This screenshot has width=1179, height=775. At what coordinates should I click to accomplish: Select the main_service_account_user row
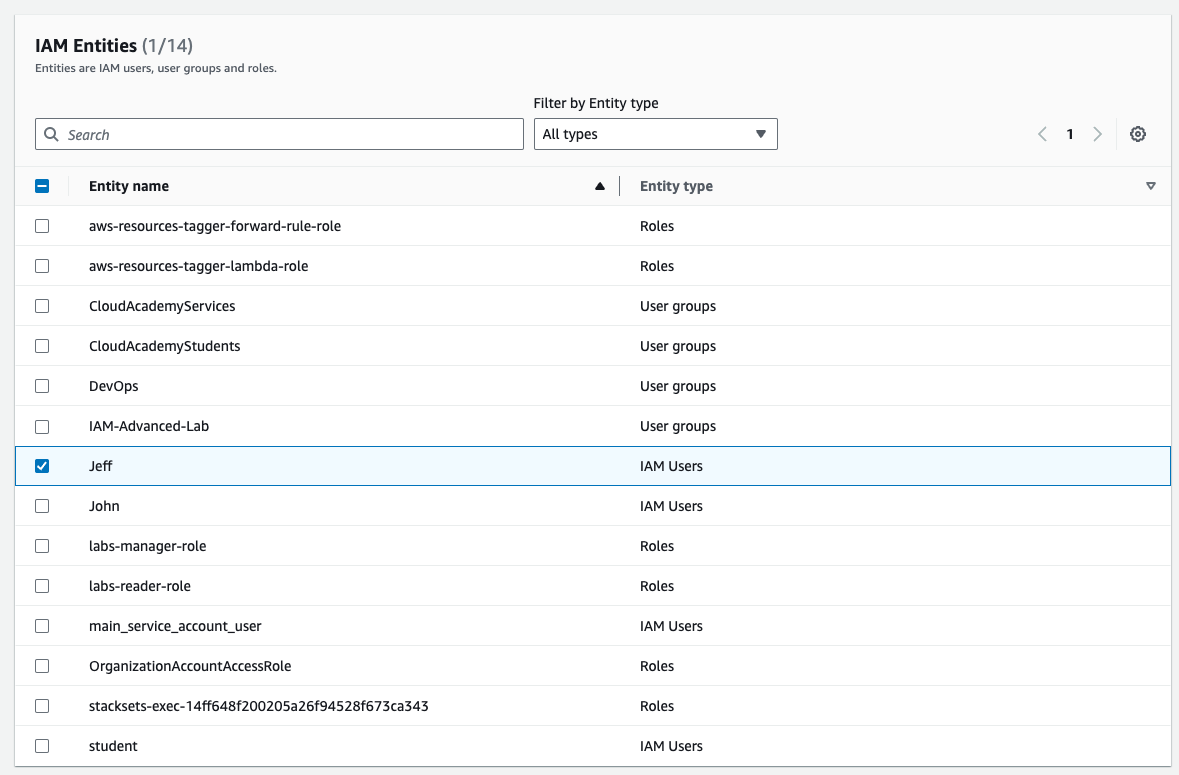175,626
